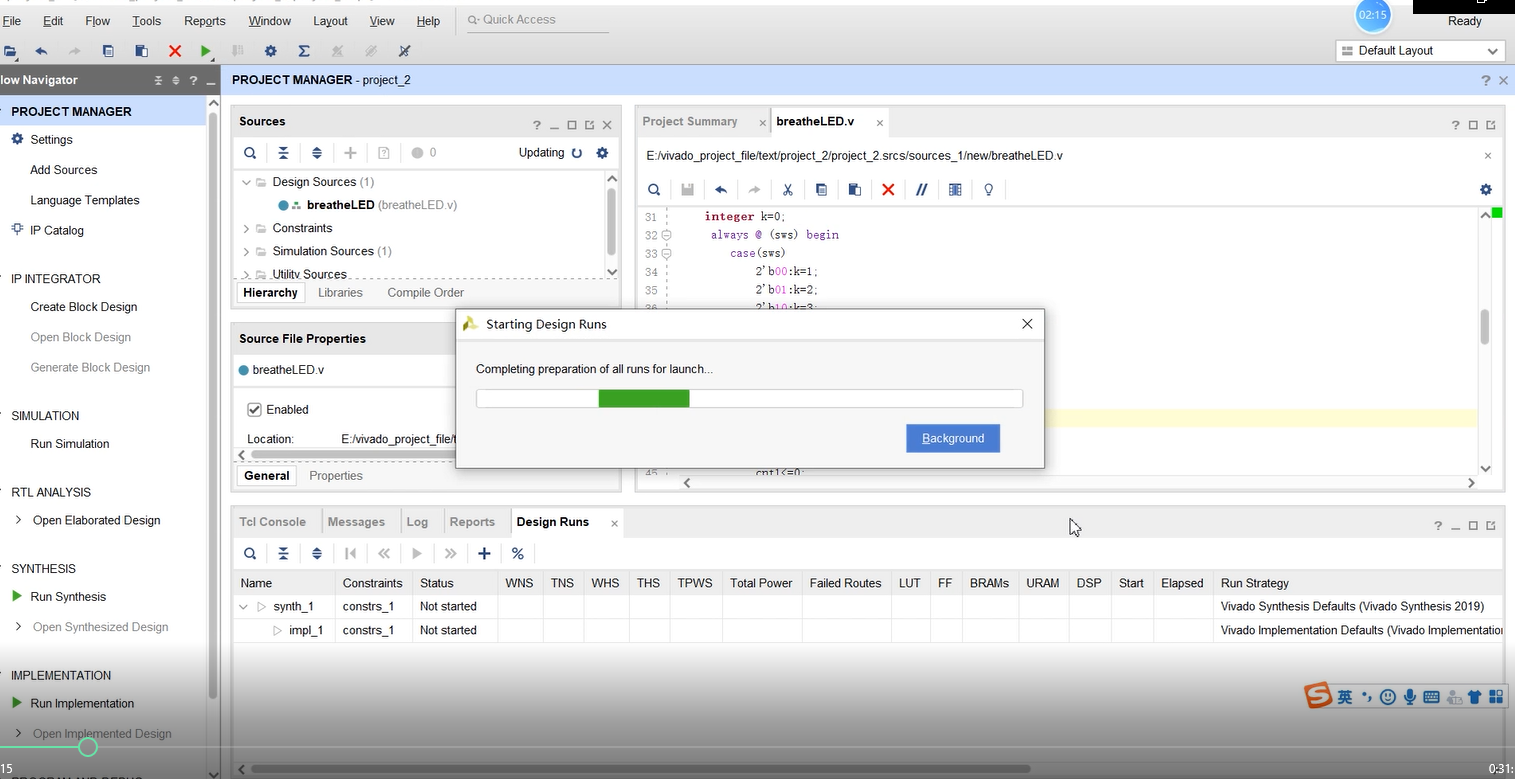Click the Undo arrow in main toolbar

pyautogui.click(x=41, y=51)
